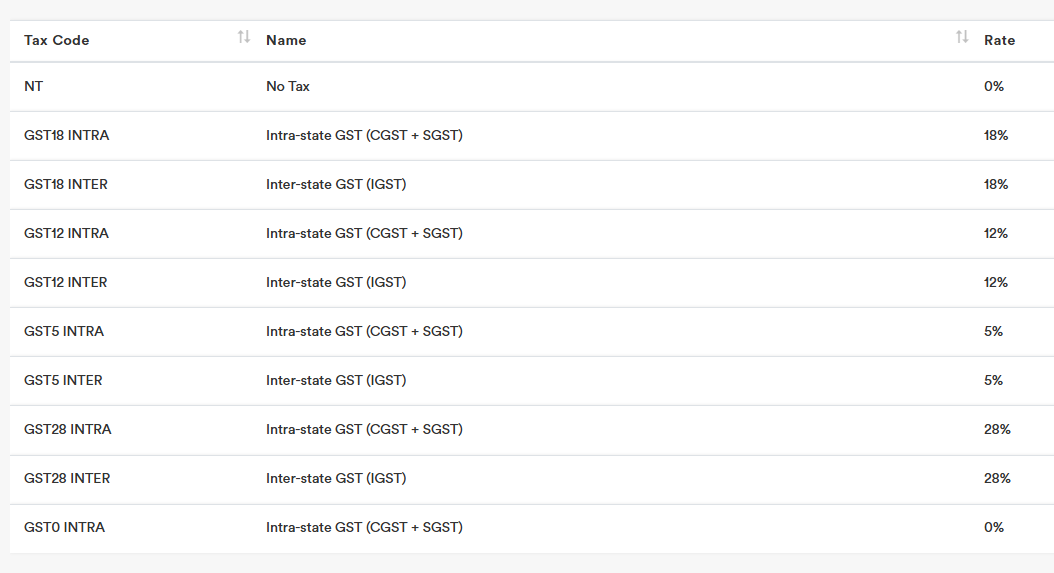Click the sort icon beside Name header
The height and width of the screenshot is (573, 1054).
tap(962, 38)
